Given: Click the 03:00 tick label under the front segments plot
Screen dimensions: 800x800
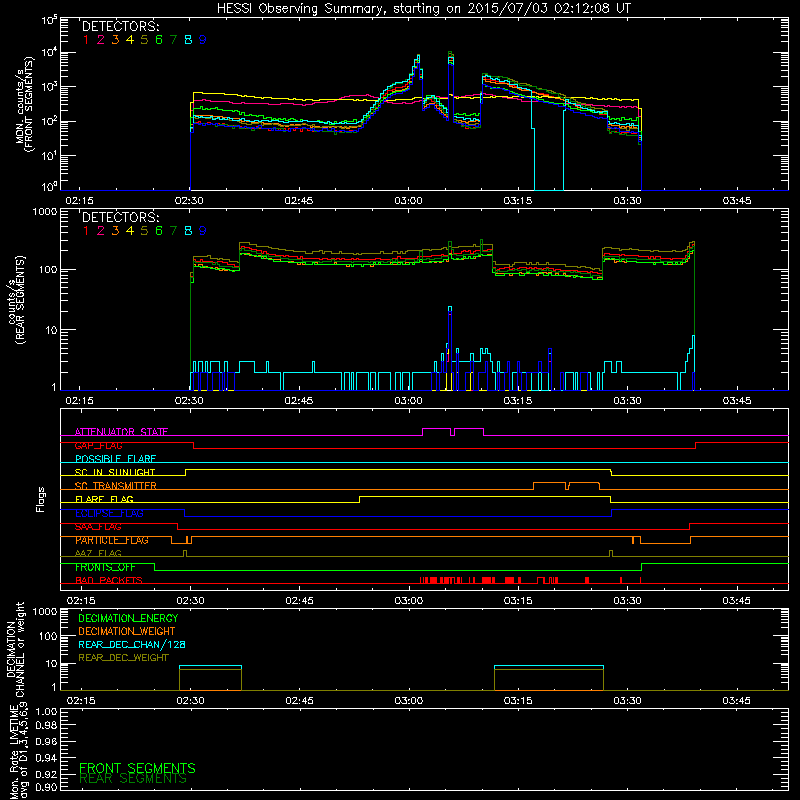Looking at the screenshot, I should point(408,201).
